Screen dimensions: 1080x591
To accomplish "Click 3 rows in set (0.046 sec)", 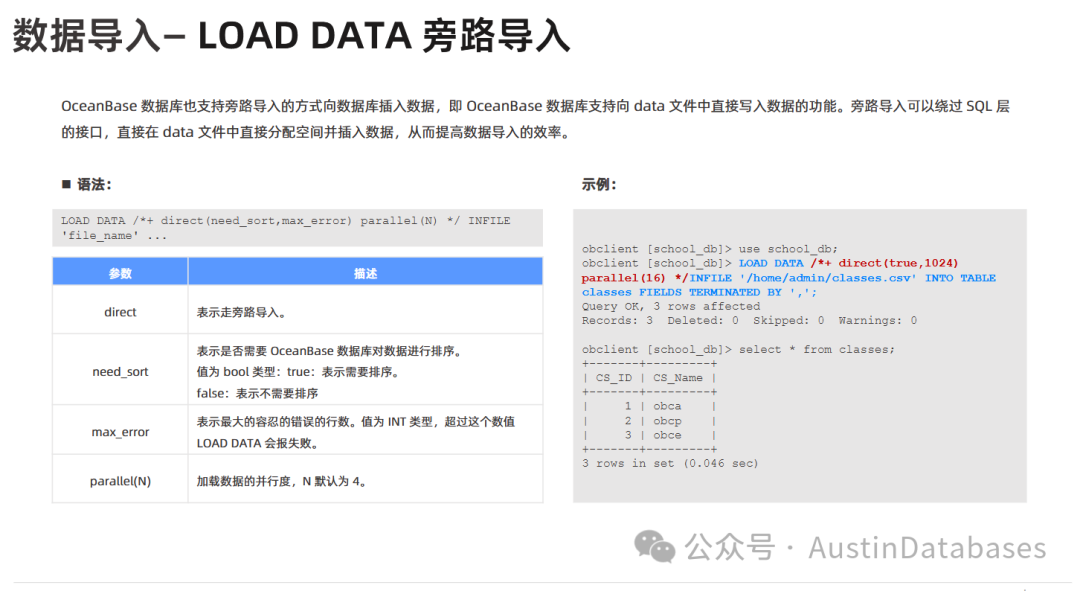I will [x=669, y=464].
